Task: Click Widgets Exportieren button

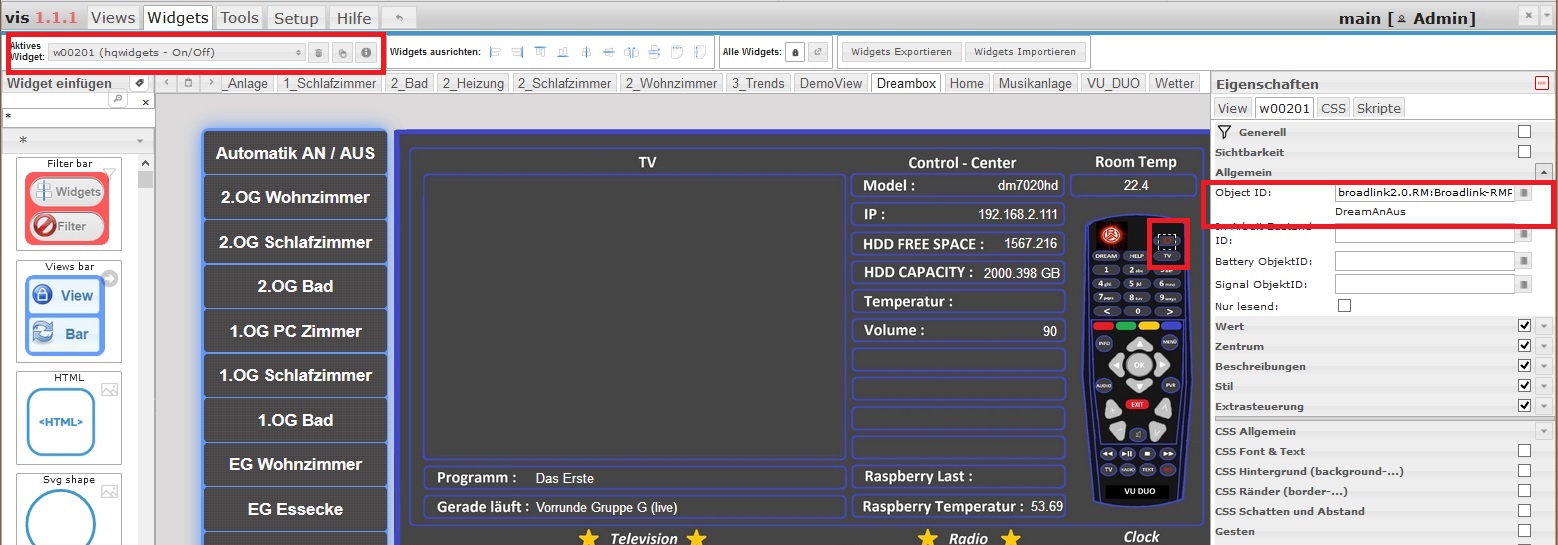Action: (x=901, y=52)
